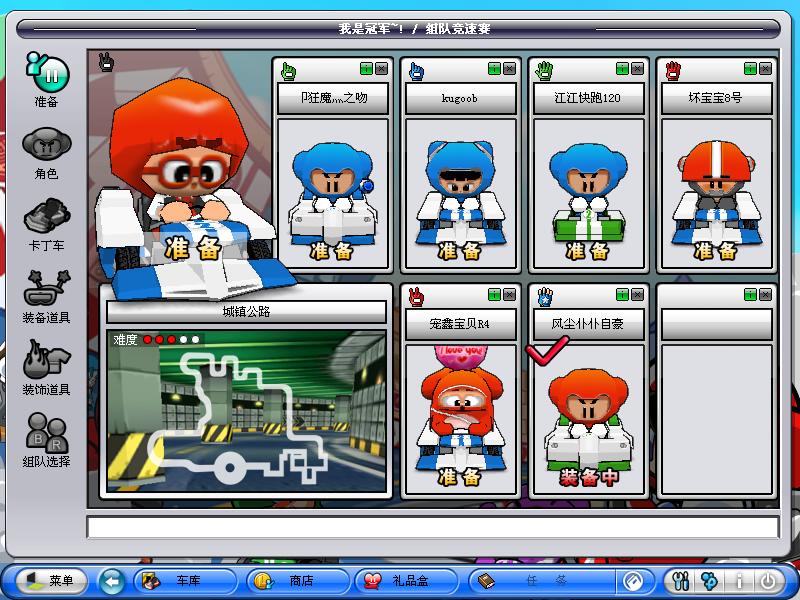Screen dimensions: 800x600
Task: Click the empty player slot panel
Action: [x=716, y=391]
